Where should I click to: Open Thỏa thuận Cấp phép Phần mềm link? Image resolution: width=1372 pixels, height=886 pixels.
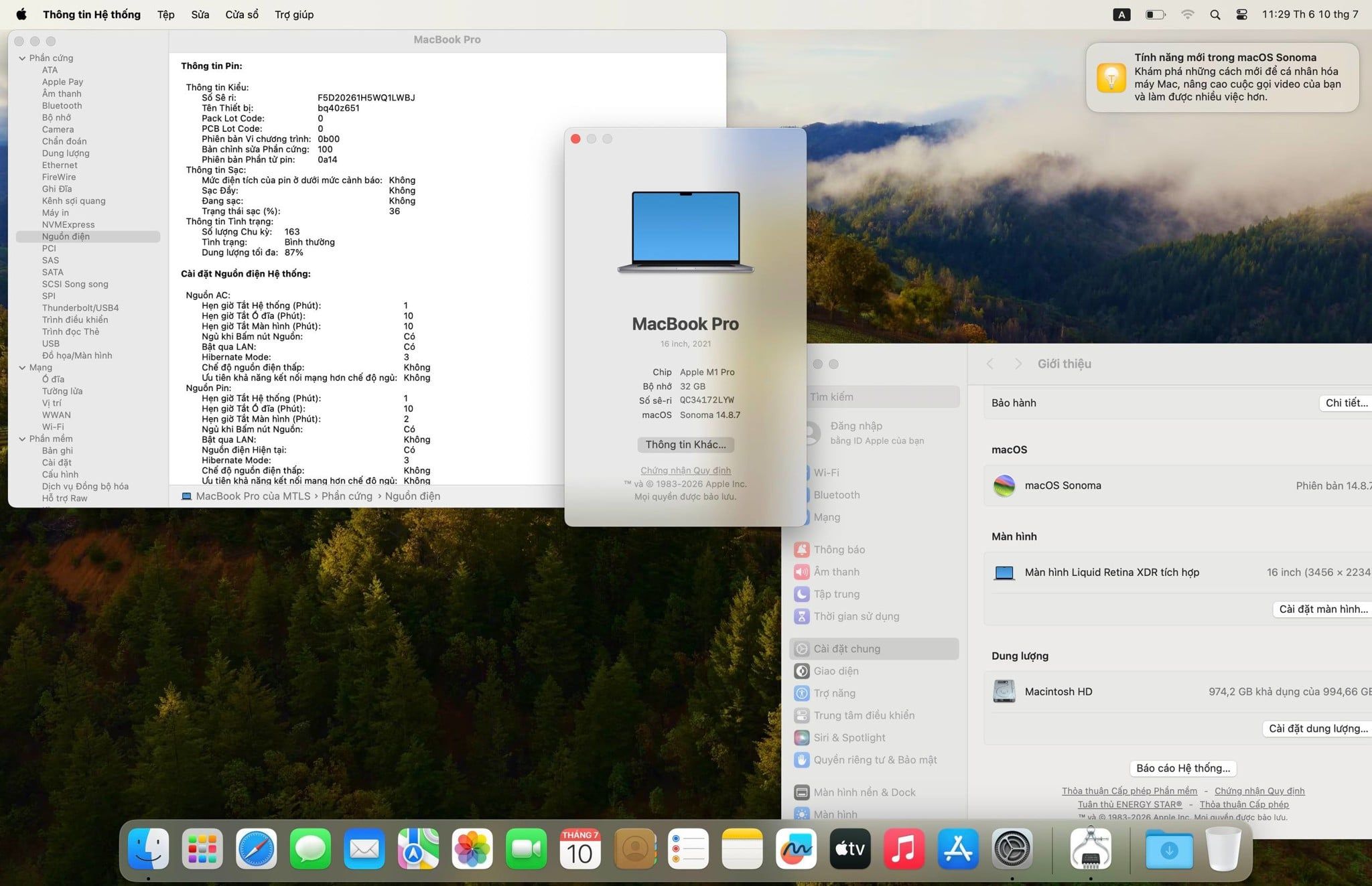tap(1129, 791)
